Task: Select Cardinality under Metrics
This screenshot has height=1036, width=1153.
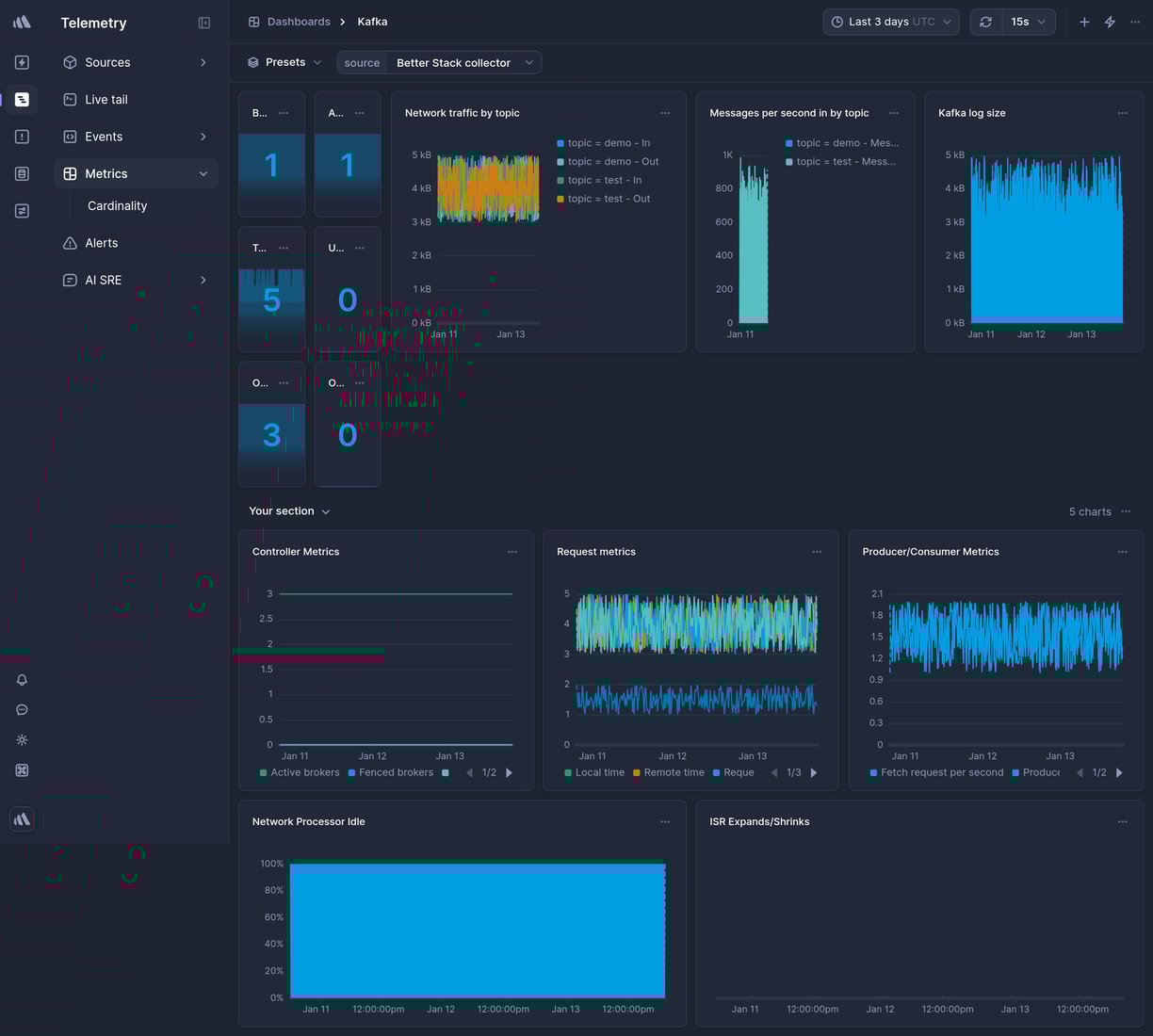Action: click(x=117, y=205)
